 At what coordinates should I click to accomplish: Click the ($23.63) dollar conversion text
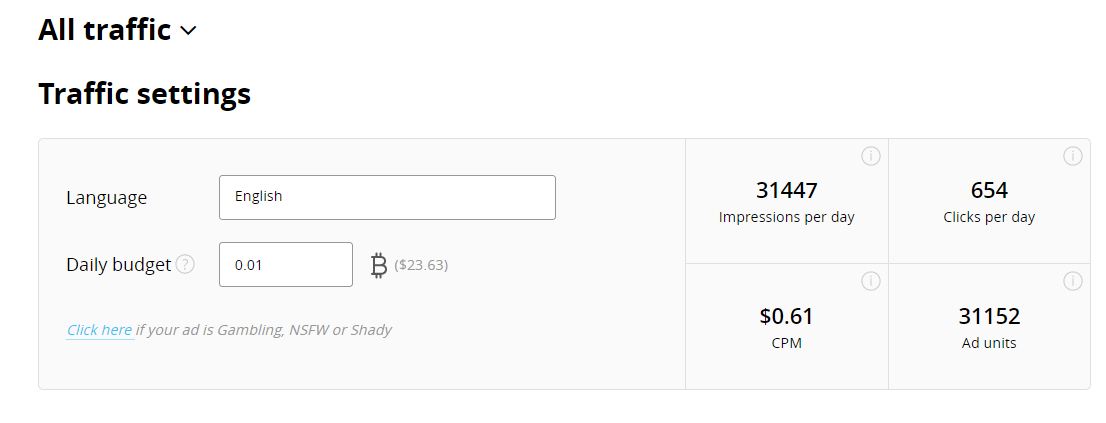tap(421, 265)
